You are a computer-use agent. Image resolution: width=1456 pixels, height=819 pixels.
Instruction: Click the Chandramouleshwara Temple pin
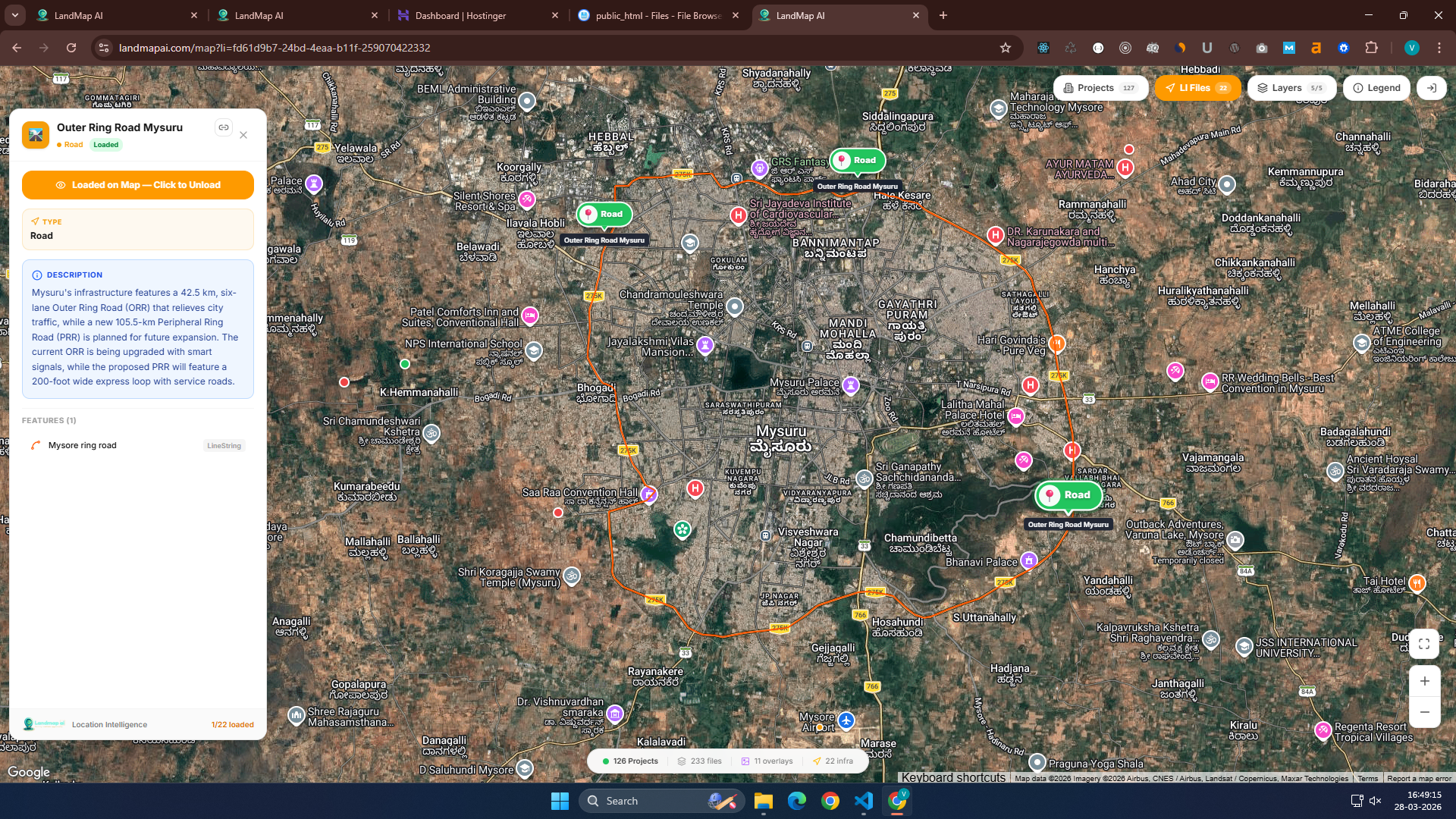(735, 306)
